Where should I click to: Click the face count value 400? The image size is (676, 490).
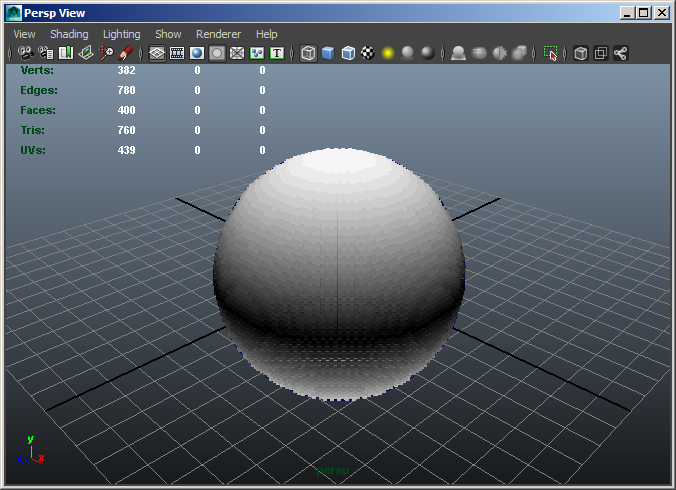126,110
